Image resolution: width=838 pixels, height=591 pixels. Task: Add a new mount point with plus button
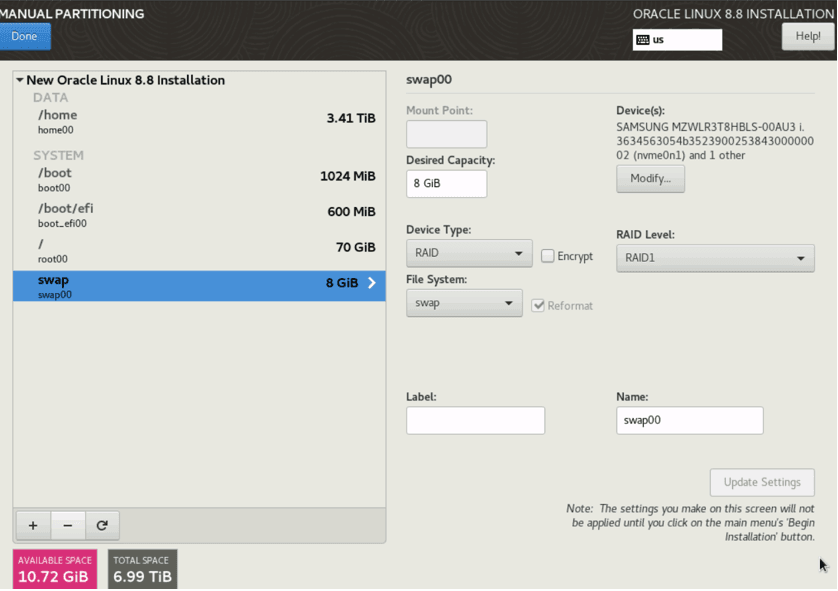click(x=32, y=525)
